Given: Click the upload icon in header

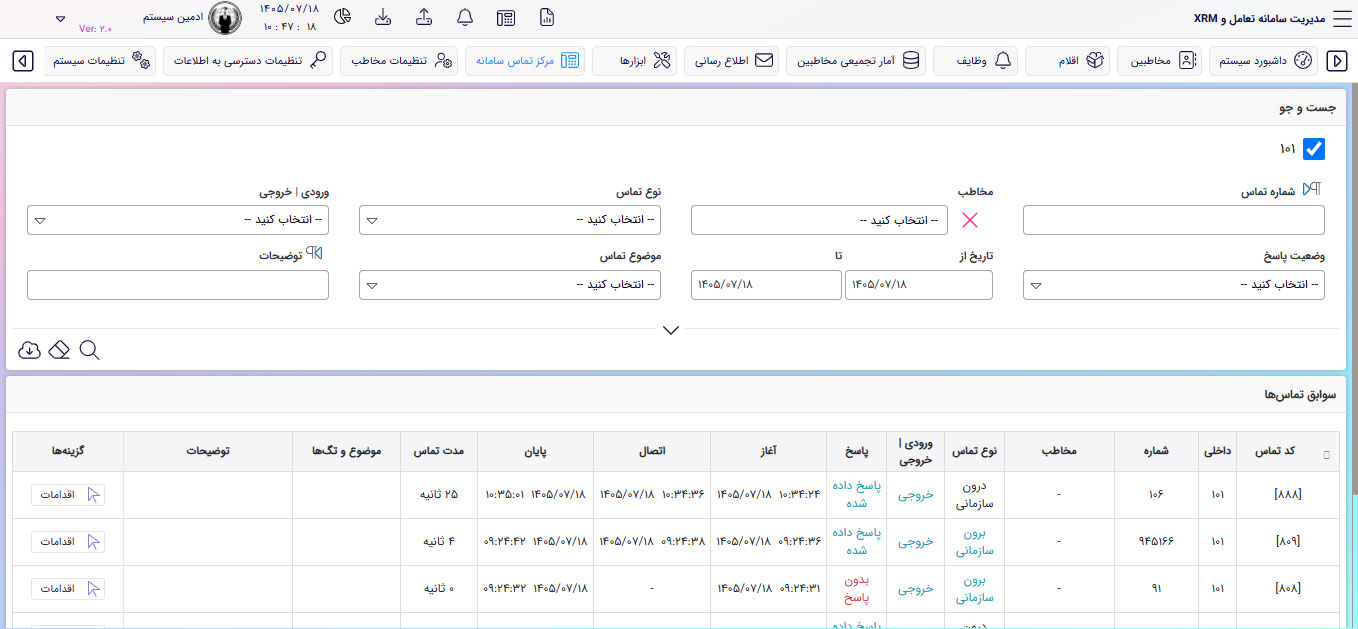Looking at the screenshot, I should pyautogui.click(x=424, y=17).
